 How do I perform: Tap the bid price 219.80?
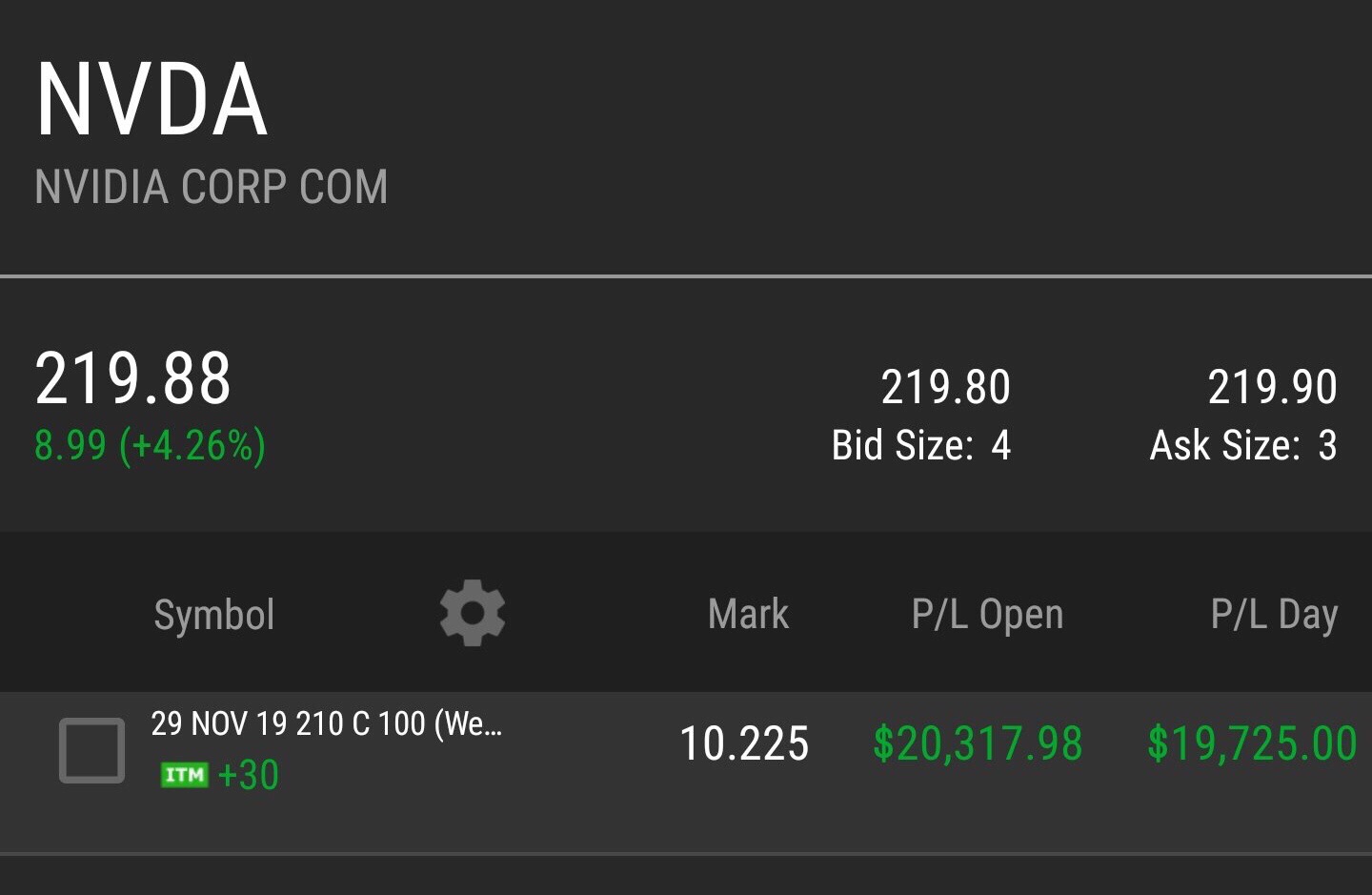pyautogui.click(x=945, y=387)
